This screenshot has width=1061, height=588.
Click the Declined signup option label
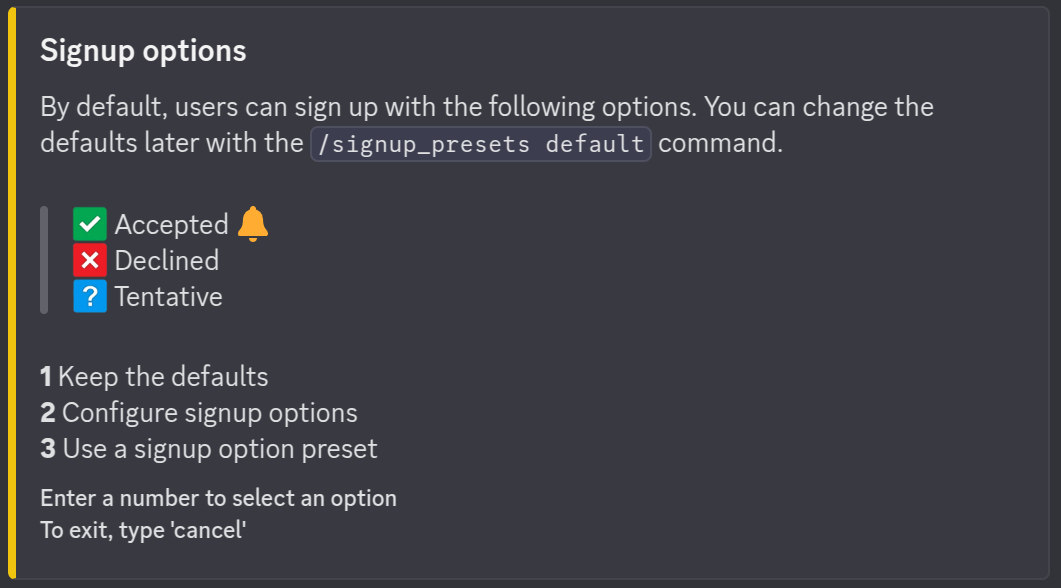tap(166, 261)
